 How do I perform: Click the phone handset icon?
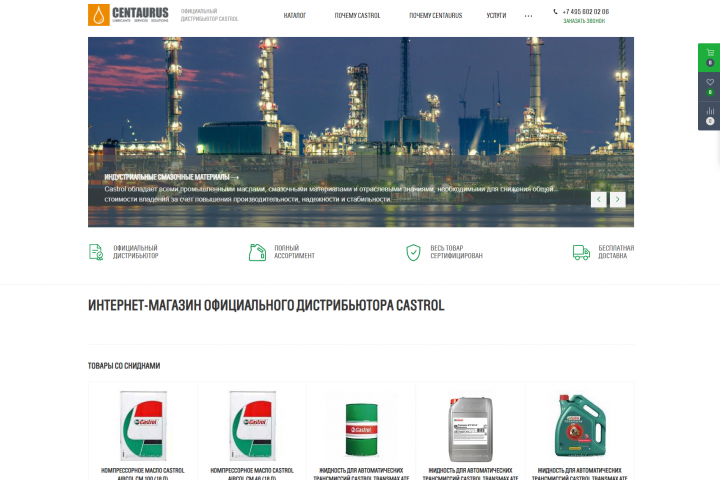pyautogui.click(x=555, y=11)
